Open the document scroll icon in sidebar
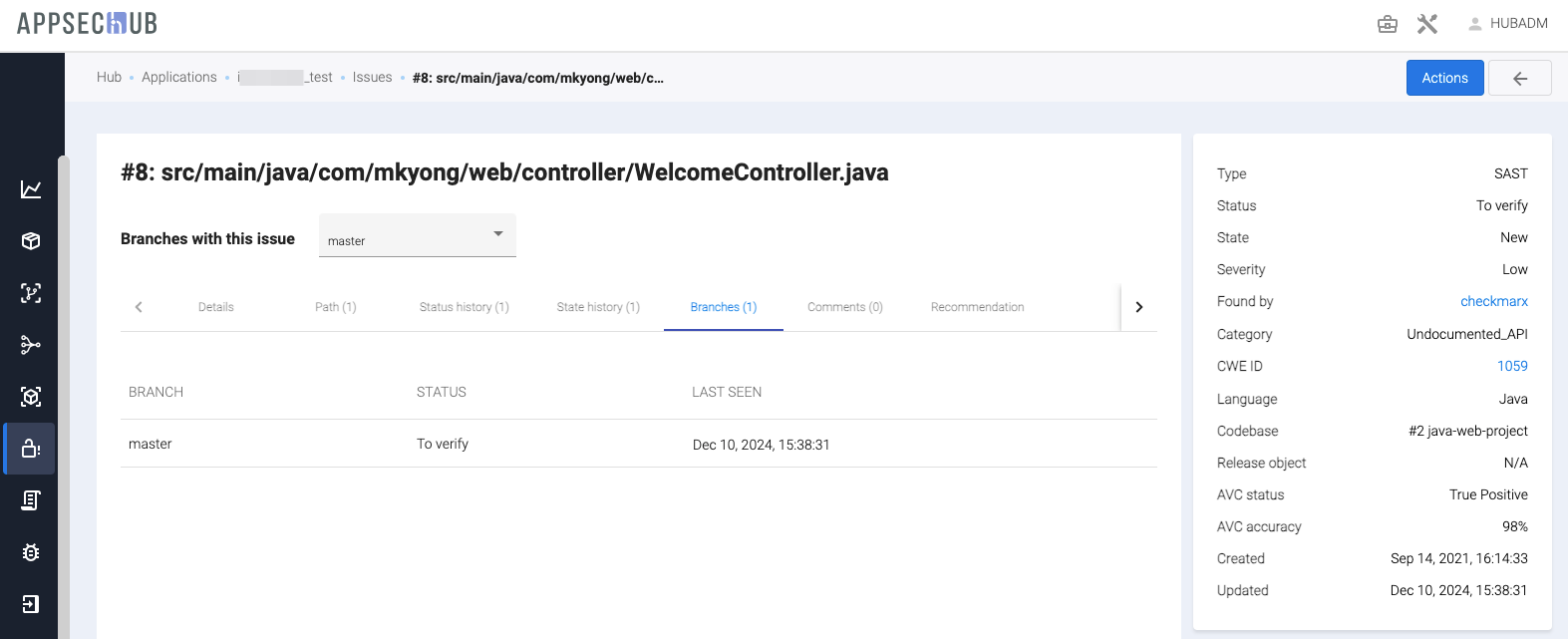The width and height of the screenshot is (1568, 639). click(x=31, y=500)
